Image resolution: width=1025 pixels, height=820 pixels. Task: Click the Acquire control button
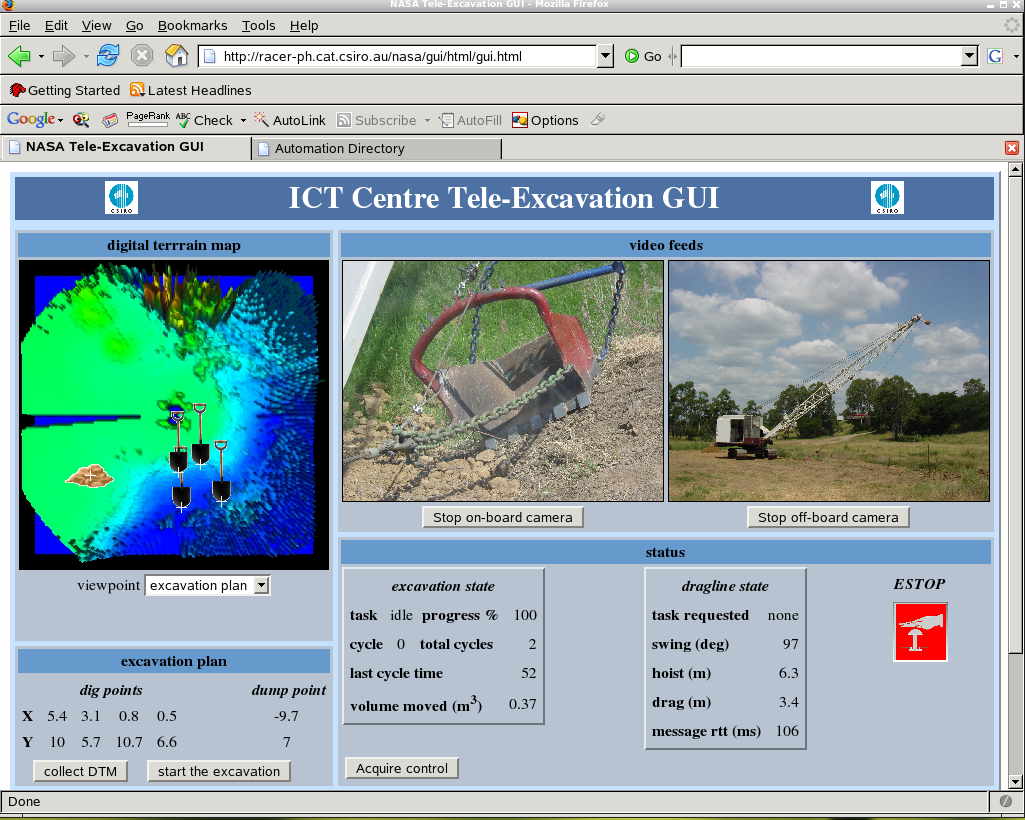(x=402, y=768)
